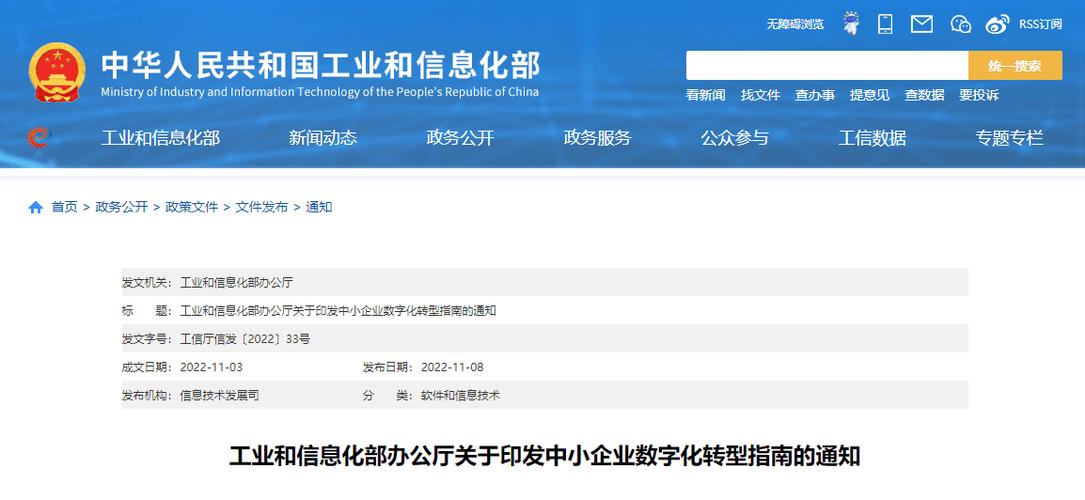This screenshot has width=1085, height=500.
Task: Focus the site search input field
Action: click(x=827, y=66)
